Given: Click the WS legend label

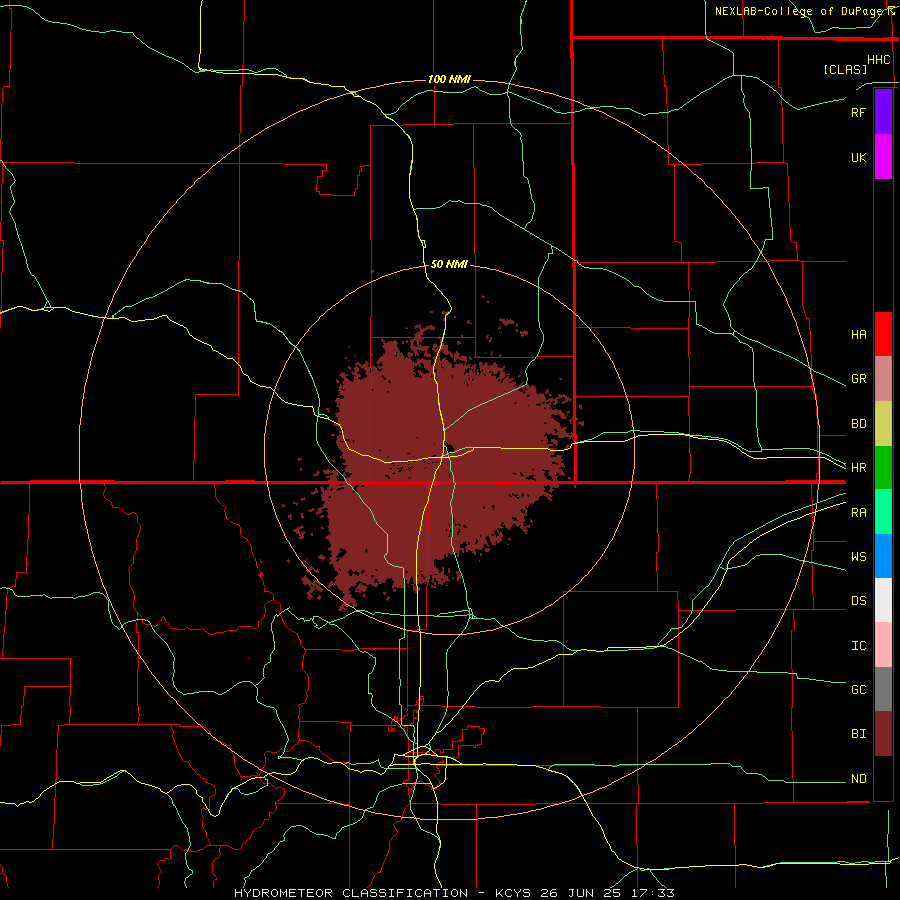Looking at the screenshot, I should (x=858, y=557).
